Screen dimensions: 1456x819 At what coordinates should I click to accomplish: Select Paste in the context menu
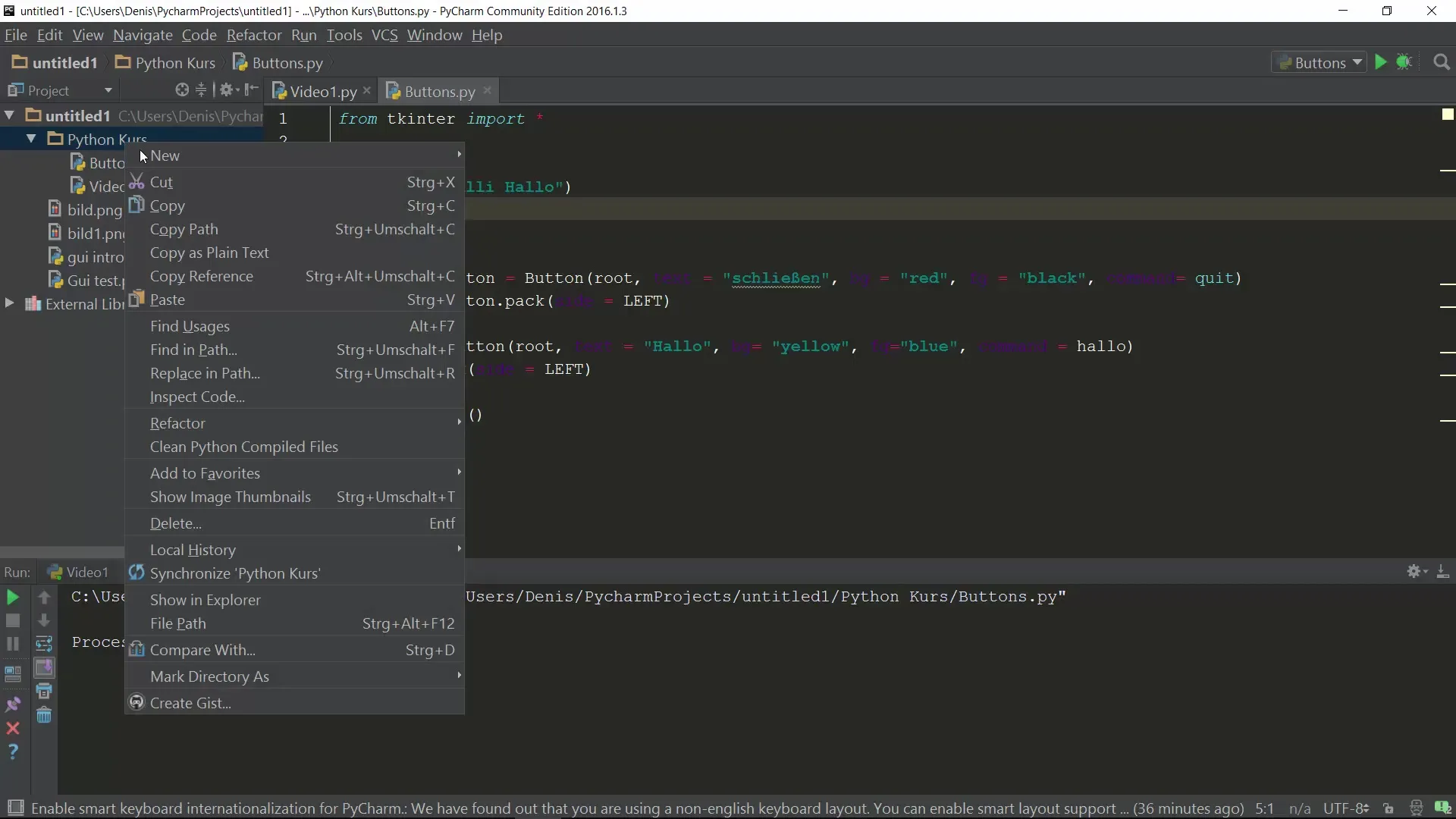(x=294, y=300)
